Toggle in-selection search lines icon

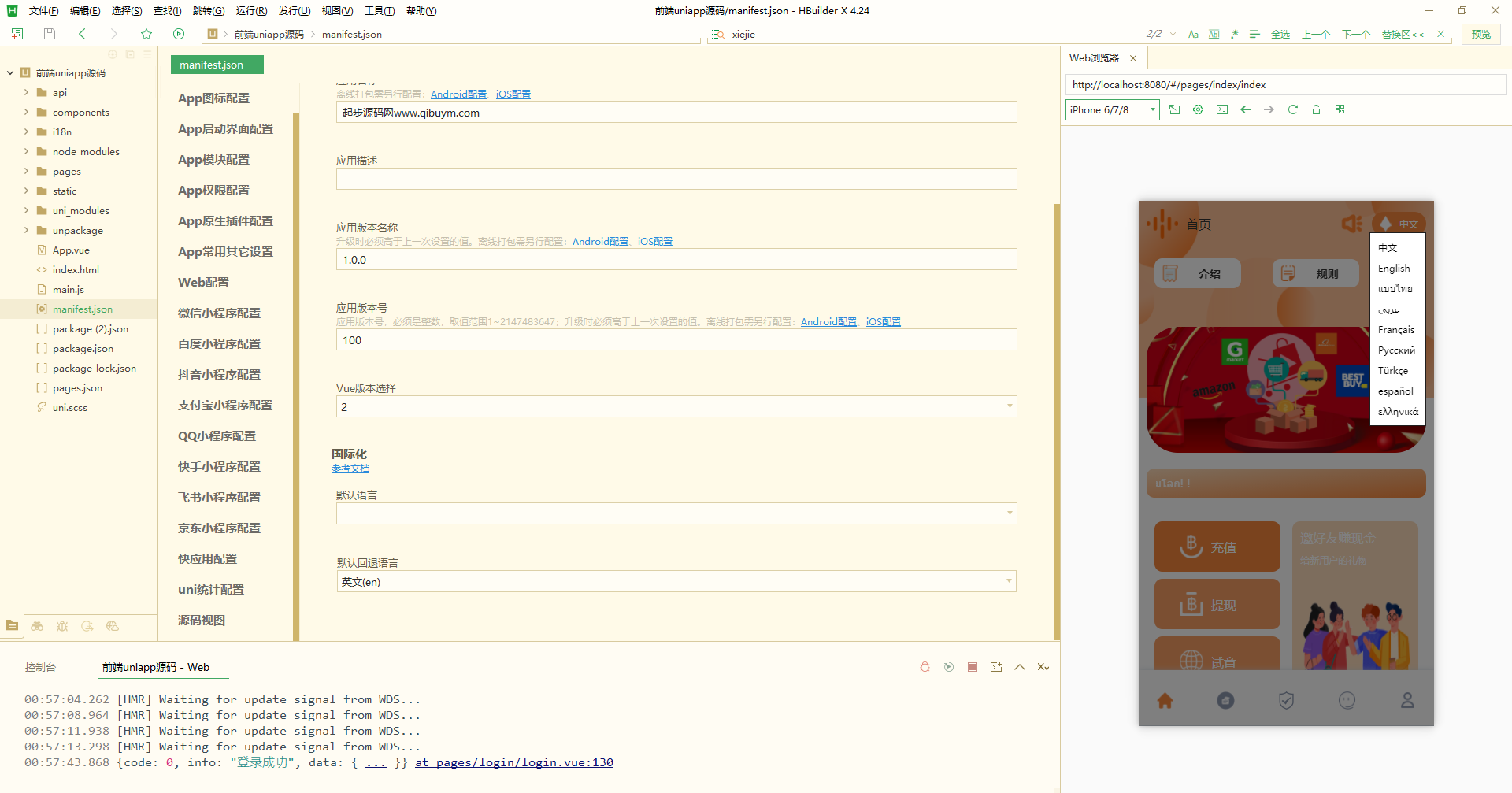(1254, 34)
